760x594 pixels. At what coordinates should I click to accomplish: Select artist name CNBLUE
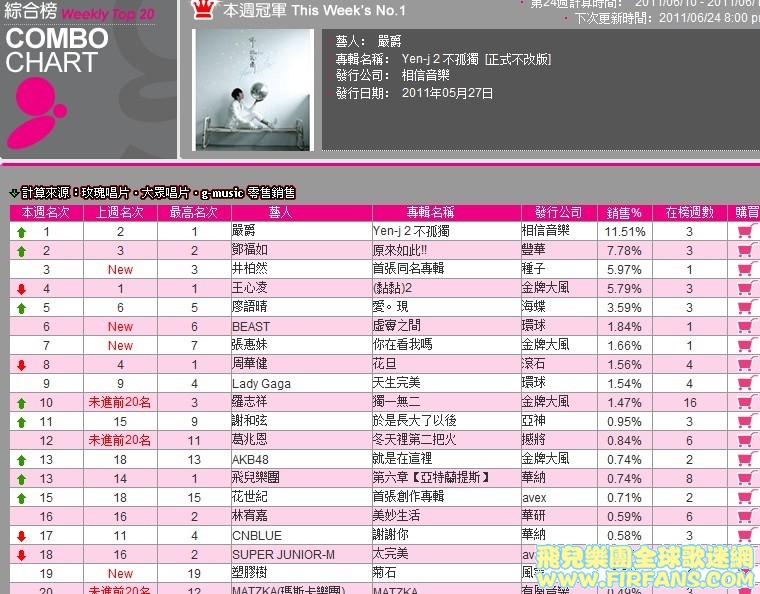pyautogui.click(x=257, y=535)
